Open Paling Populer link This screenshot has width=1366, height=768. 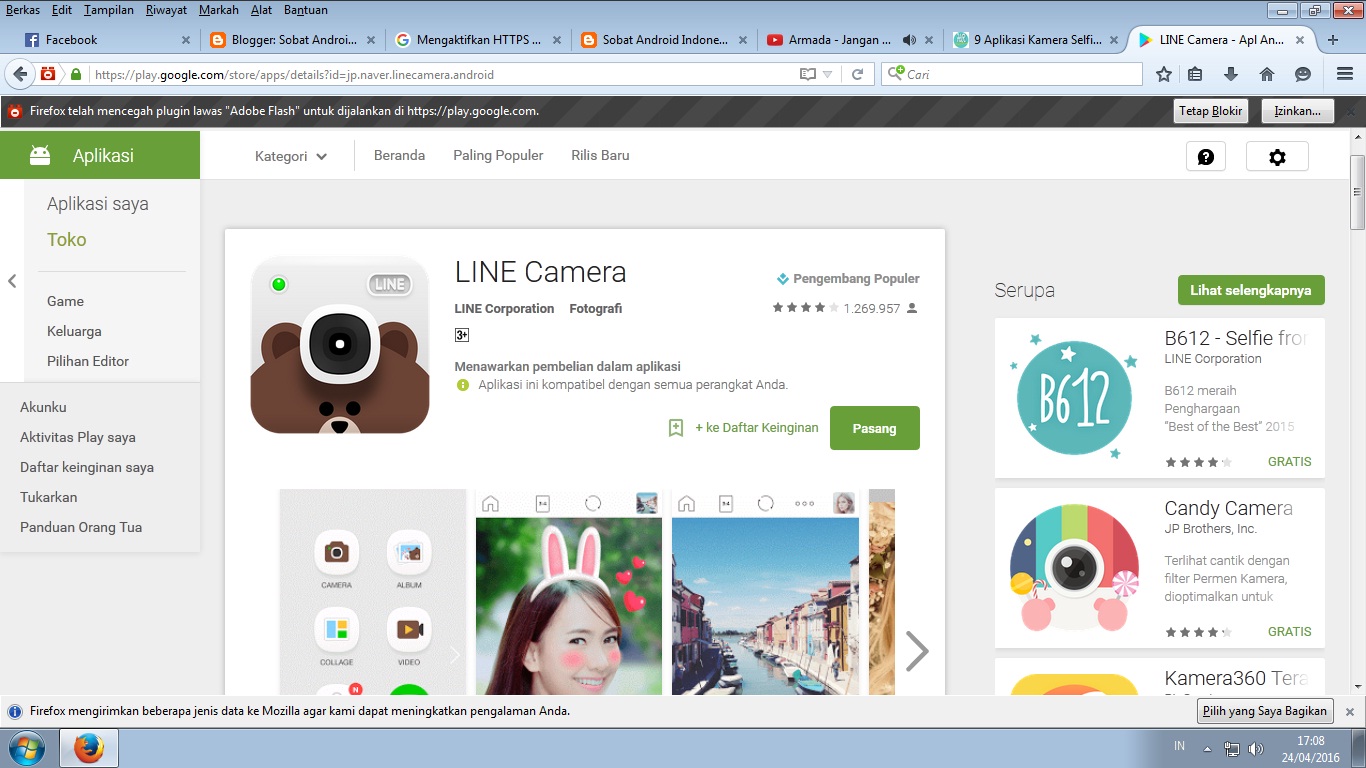point(498,155)
